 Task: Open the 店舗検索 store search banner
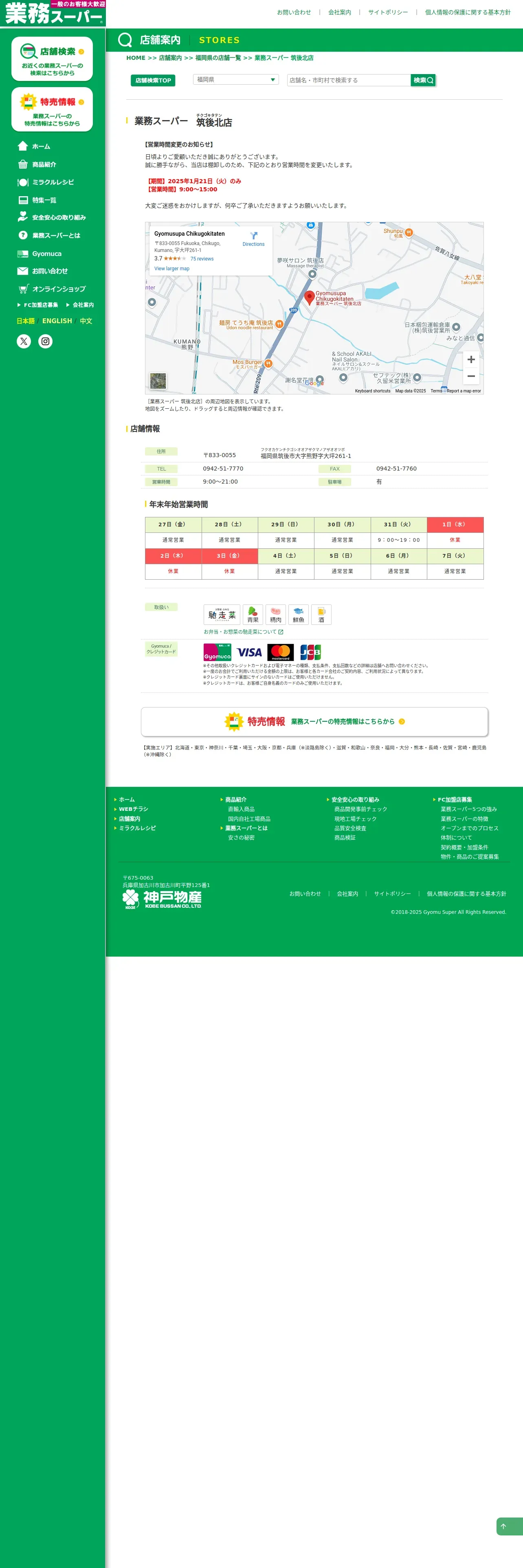pos(53,59)
